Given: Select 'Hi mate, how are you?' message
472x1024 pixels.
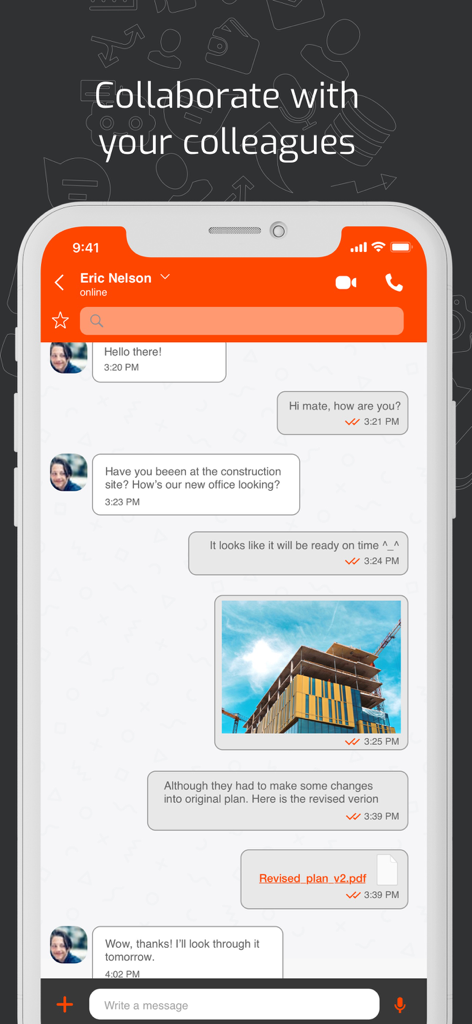Looking at the screenshot, I should coord(345,406).
